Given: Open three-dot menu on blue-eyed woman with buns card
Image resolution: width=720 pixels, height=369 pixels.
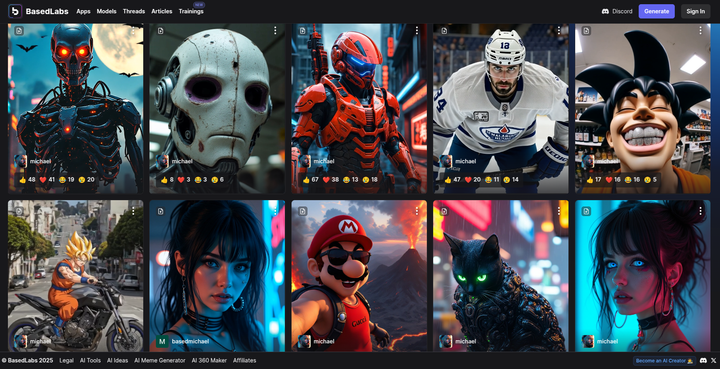Looking at the screenshot, I should 701,211.
